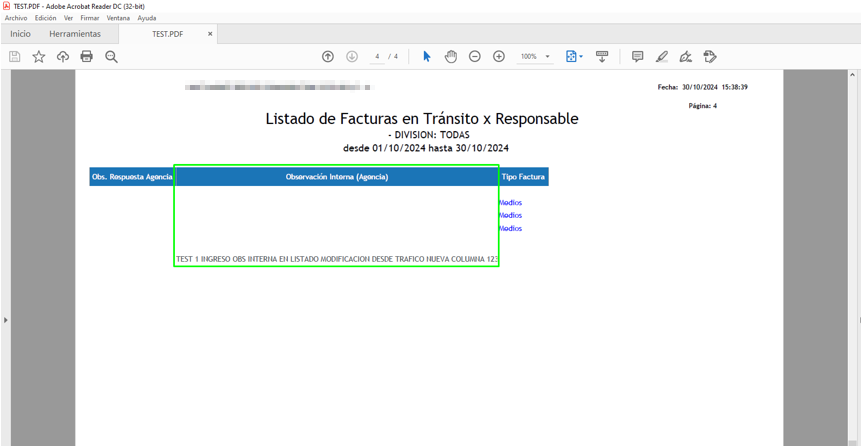This screenshot has height=446, width=864.
Task: Select the Highlight text pen tool
Action: (x=662, y=57)
